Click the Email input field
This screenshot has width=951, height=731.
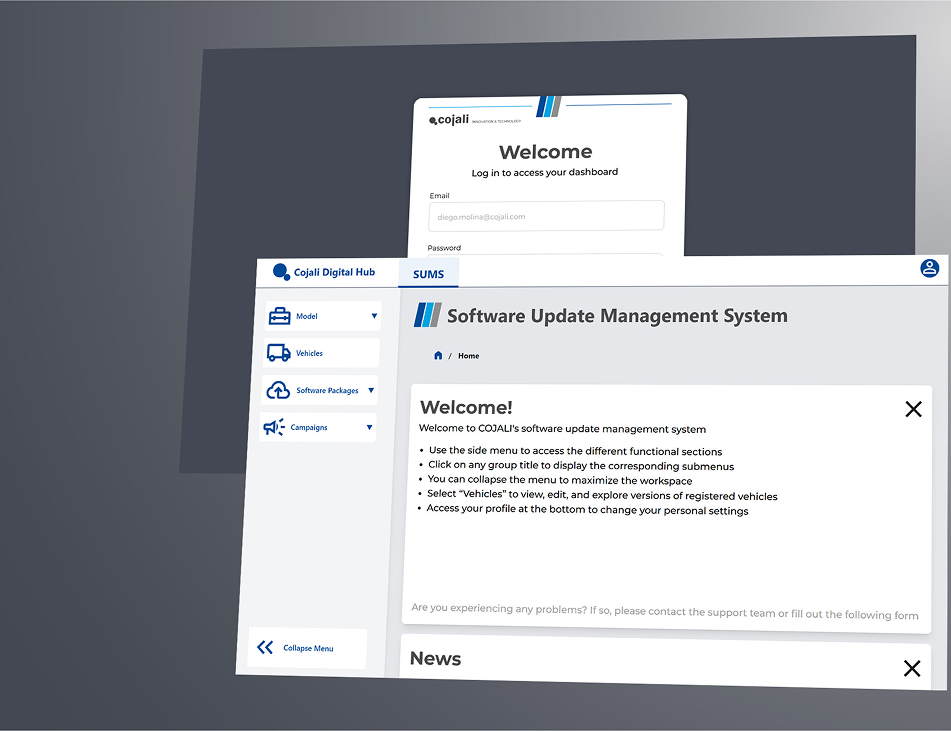[547, 216]
